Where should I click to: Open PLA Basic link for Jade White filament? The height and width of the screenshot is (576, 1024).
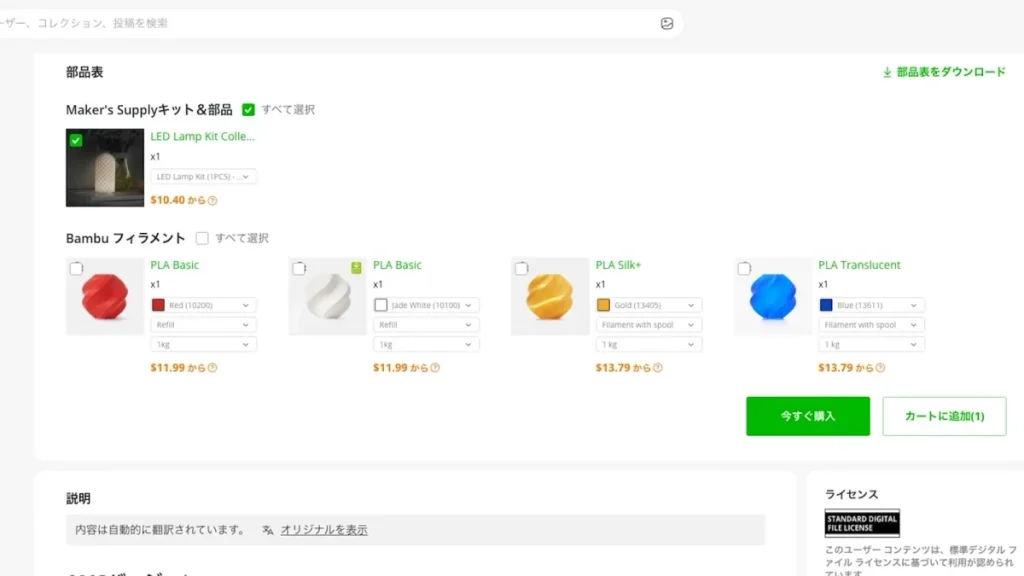(x=397, y=265)
